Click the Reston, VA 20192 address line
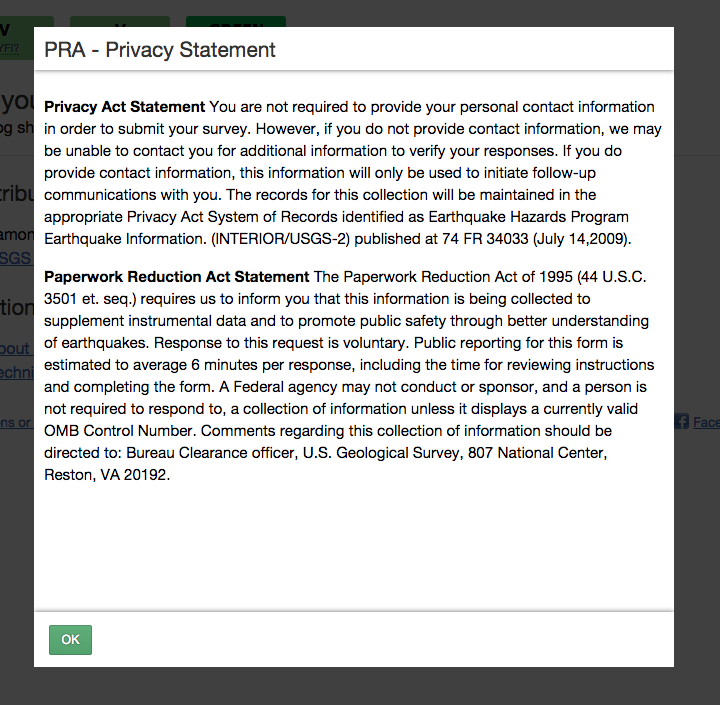Screen dimensions: 720x705 107,475
